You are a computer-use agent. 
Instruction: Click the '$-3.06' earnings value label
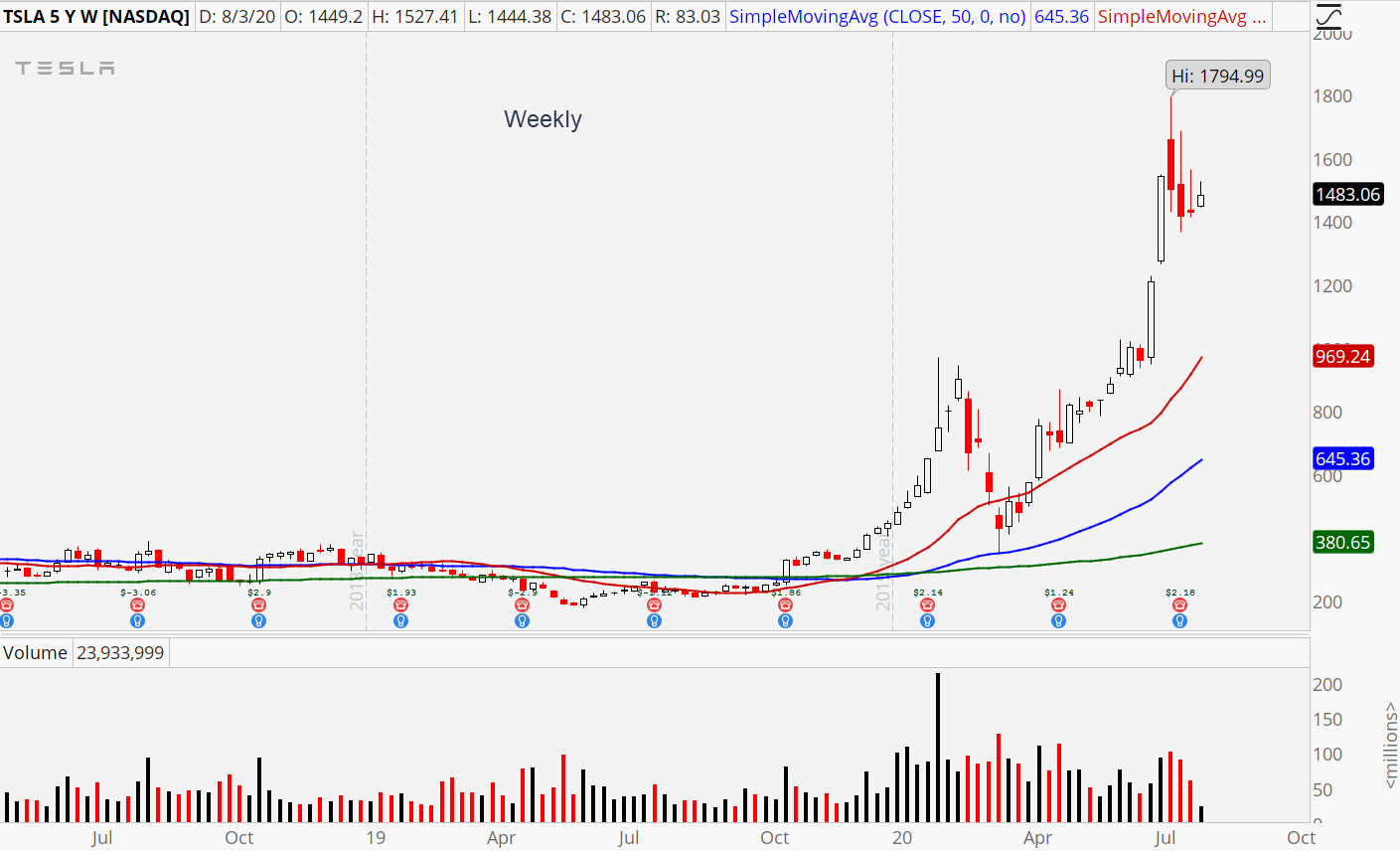(138, 593)
